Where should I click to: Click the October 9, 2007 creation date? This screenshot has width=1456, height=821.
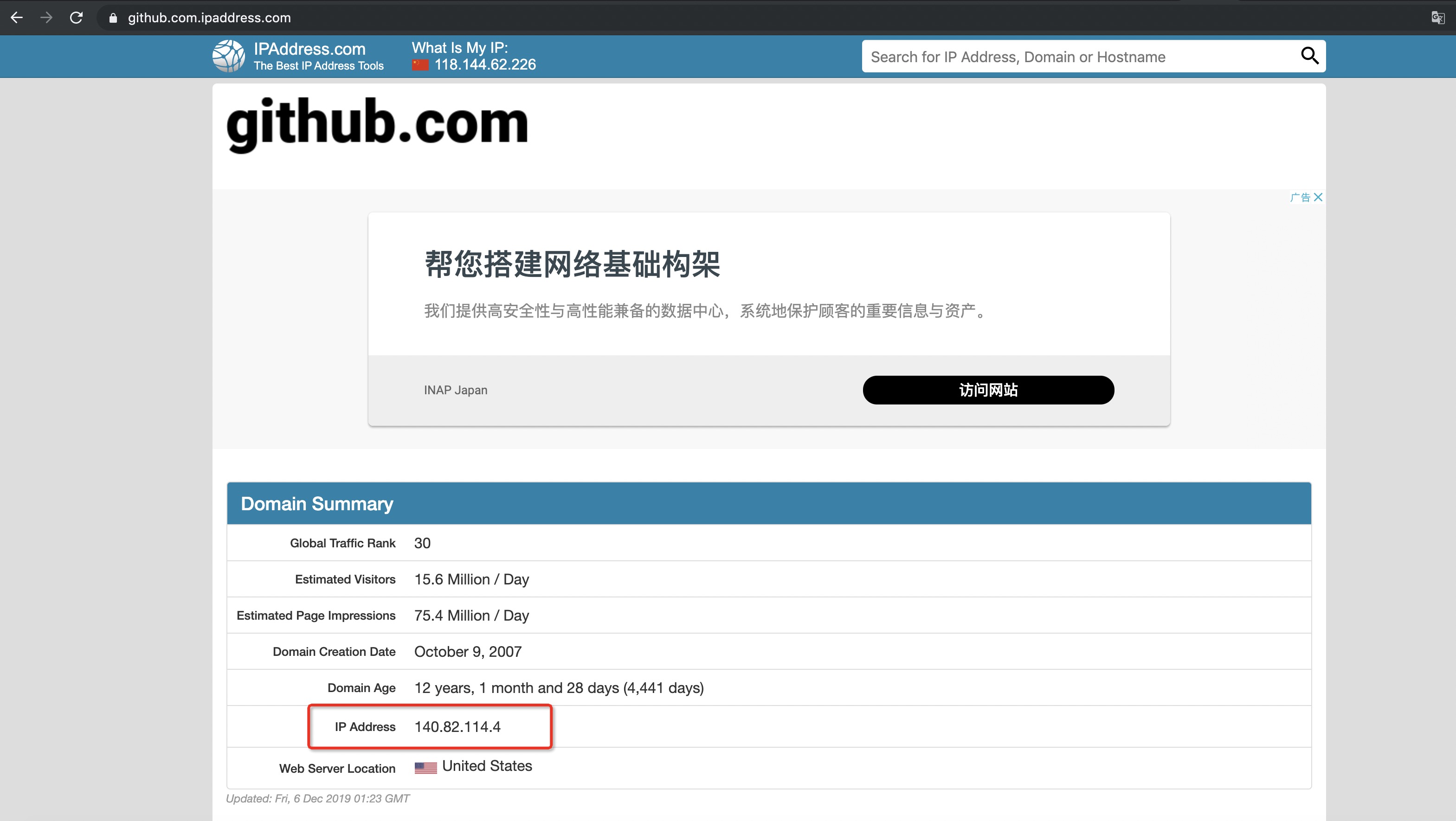click(x=468, y=652)
